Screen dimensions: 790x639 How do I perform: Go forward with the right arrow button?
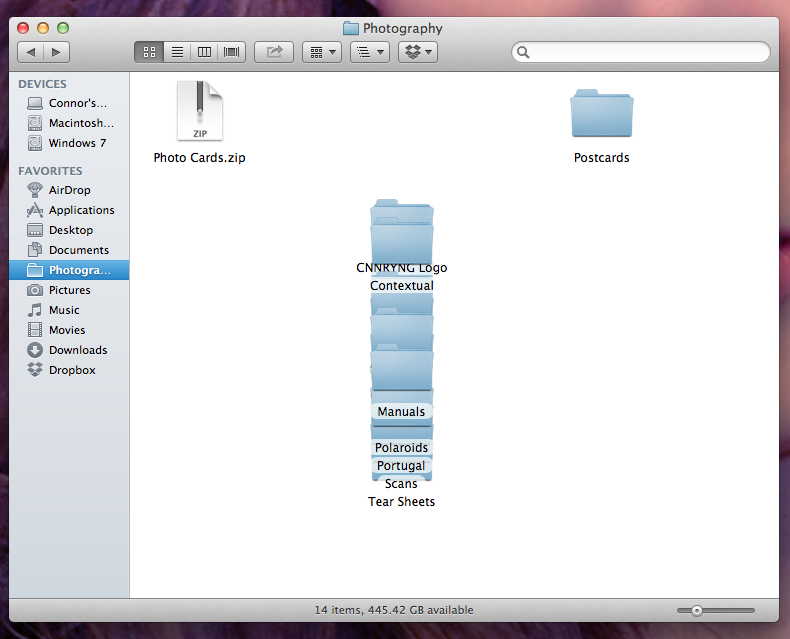(x=56, y=52)
